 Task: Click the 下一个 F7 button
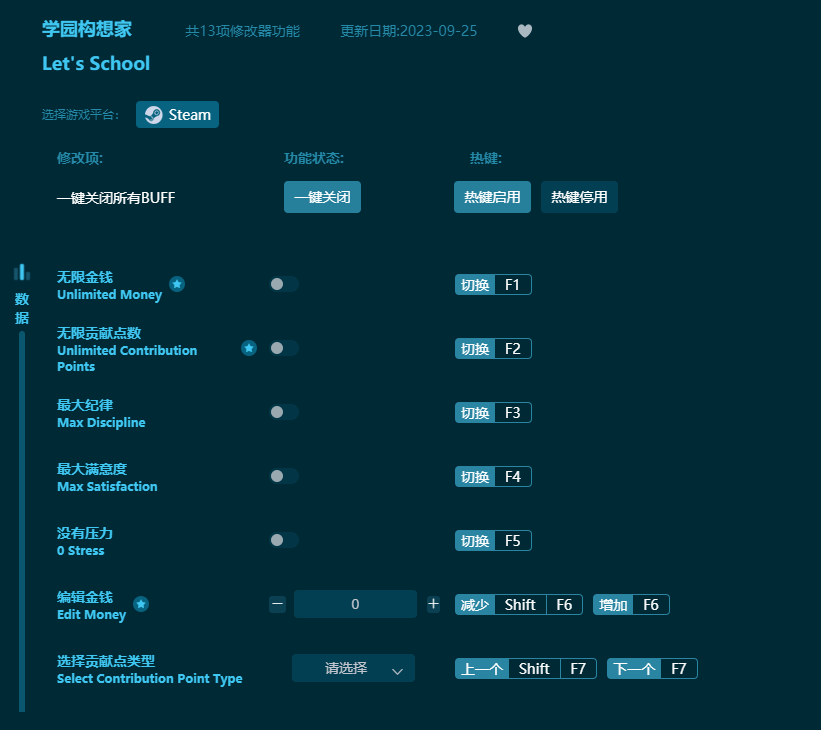(652, 668)
